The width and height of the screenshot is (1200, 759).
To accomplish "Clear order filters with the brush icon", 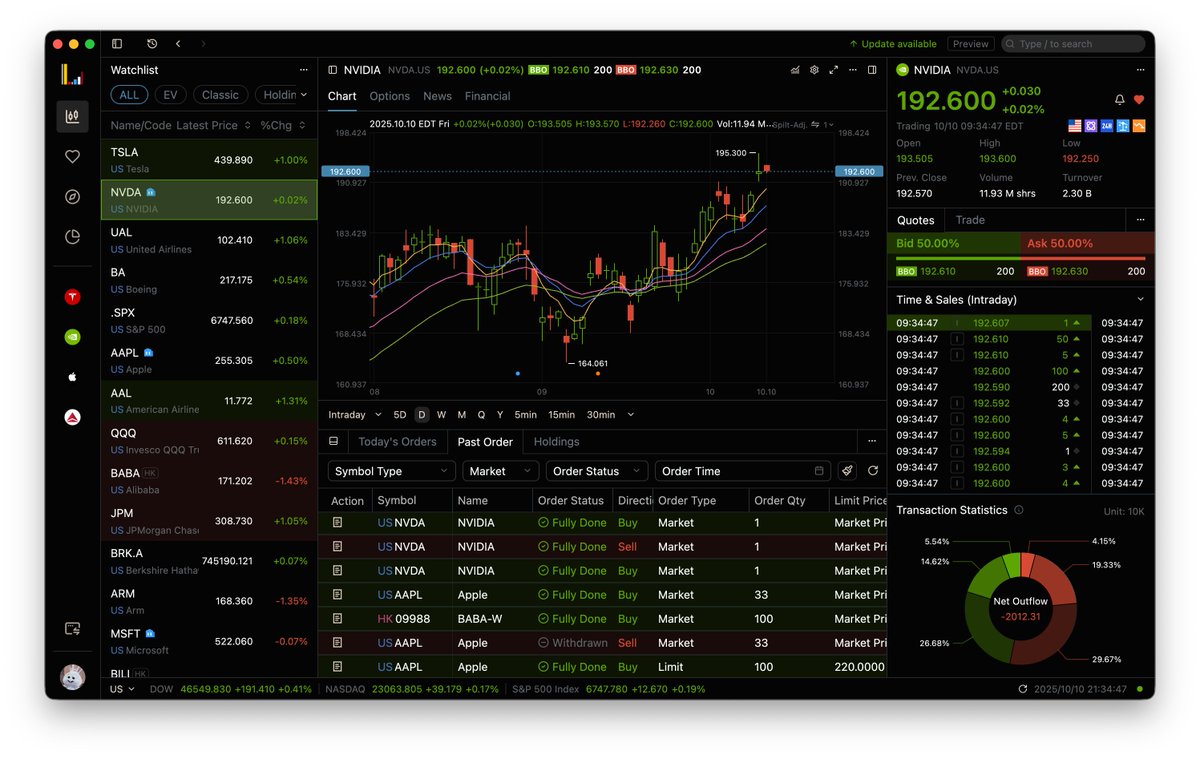I will pyautogui.click(x=847, y=471).
